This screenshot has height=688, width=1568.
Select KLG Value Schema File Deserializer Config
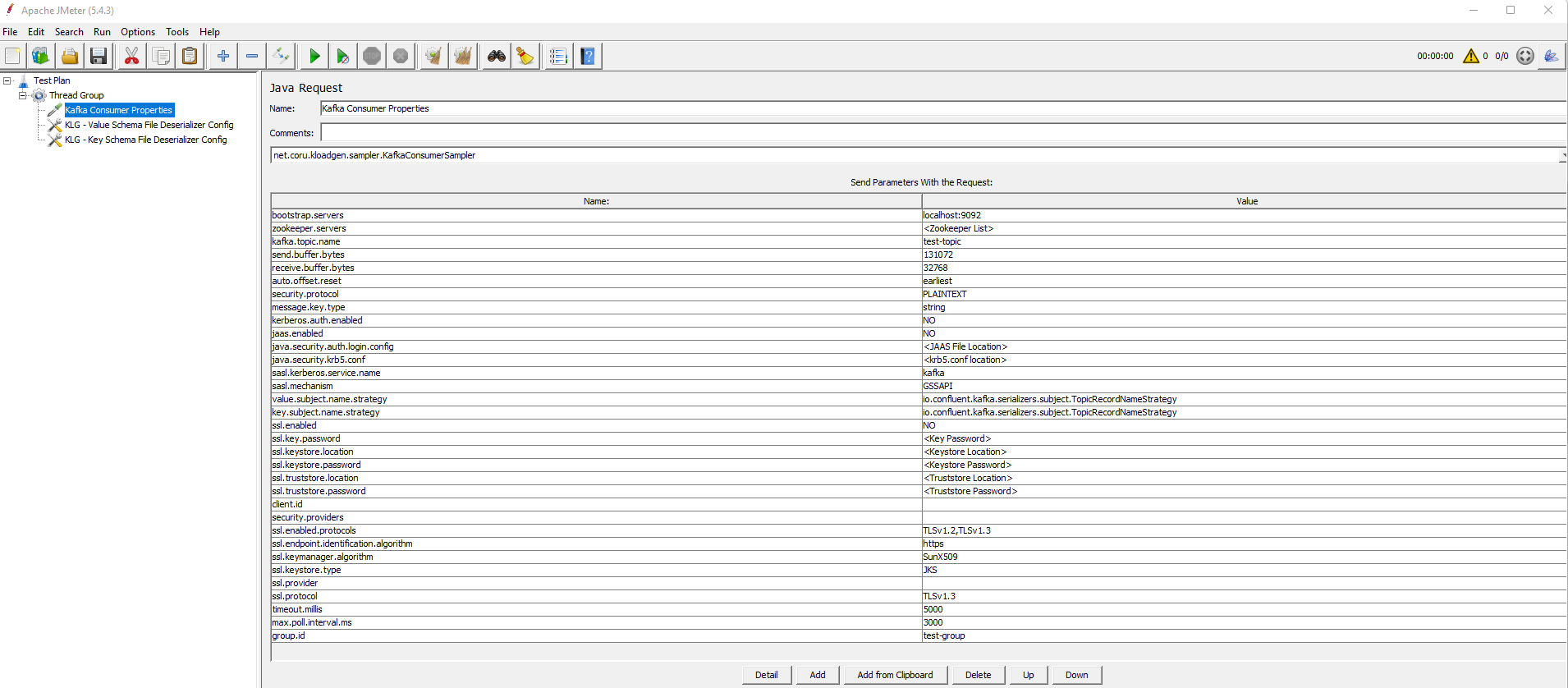pos(149,125)
